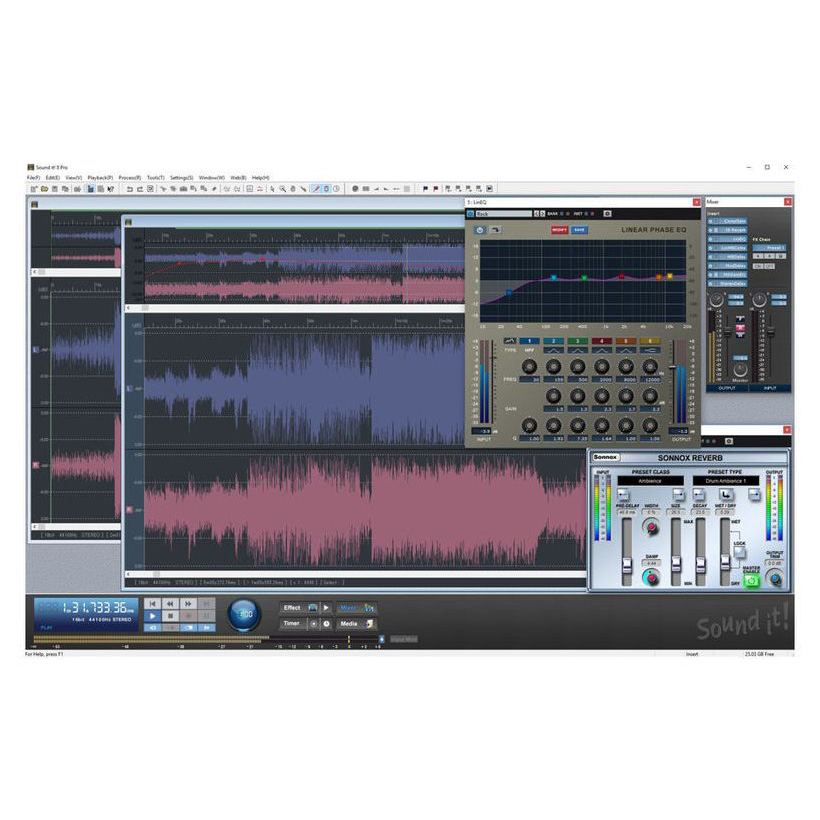820x820 pixels.
Task: Click the fast forward transport button
Action: [188, 603]
